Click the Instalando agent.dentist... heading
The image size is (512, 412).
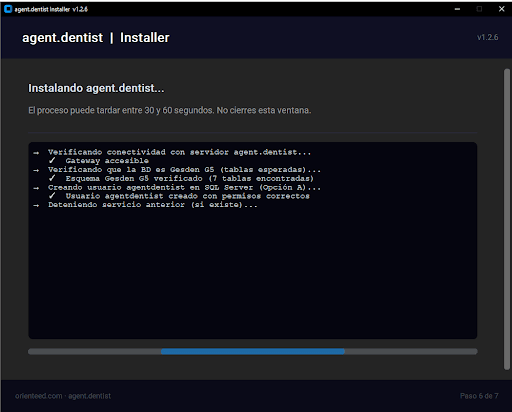click(x=96, y=88)
